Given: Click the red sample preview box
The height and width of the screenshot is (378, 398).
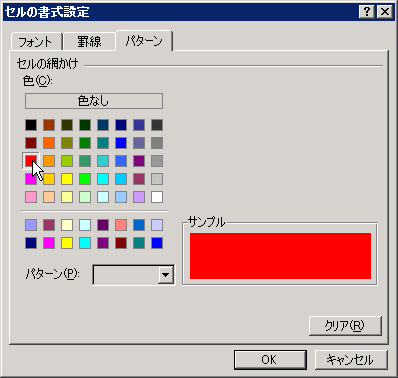Looking at the screenshot, I should point(280,256).
